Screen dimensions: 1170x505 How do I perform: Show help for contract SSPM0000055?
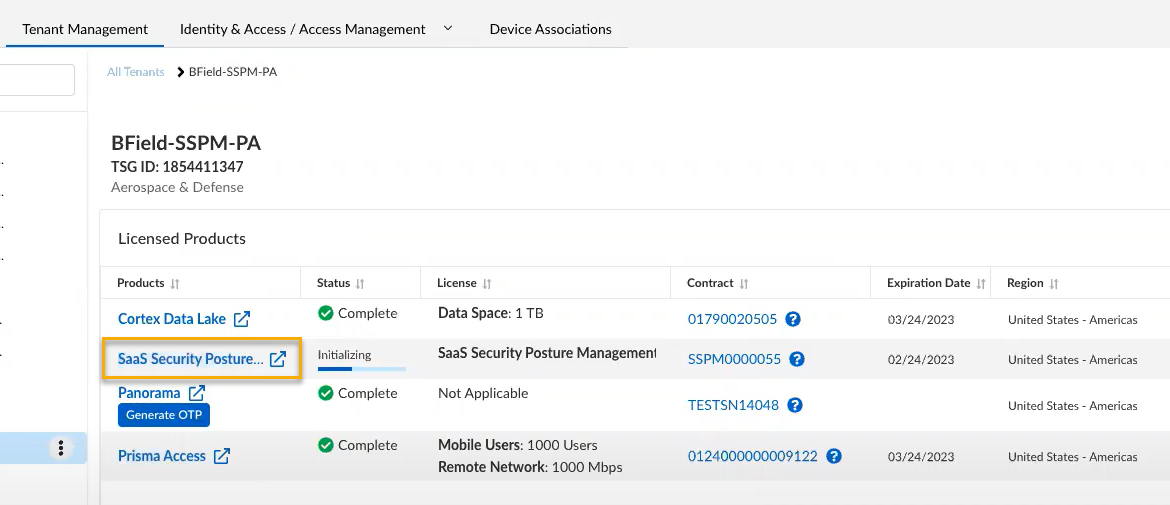pyautogui.click(x=797, y=359)
